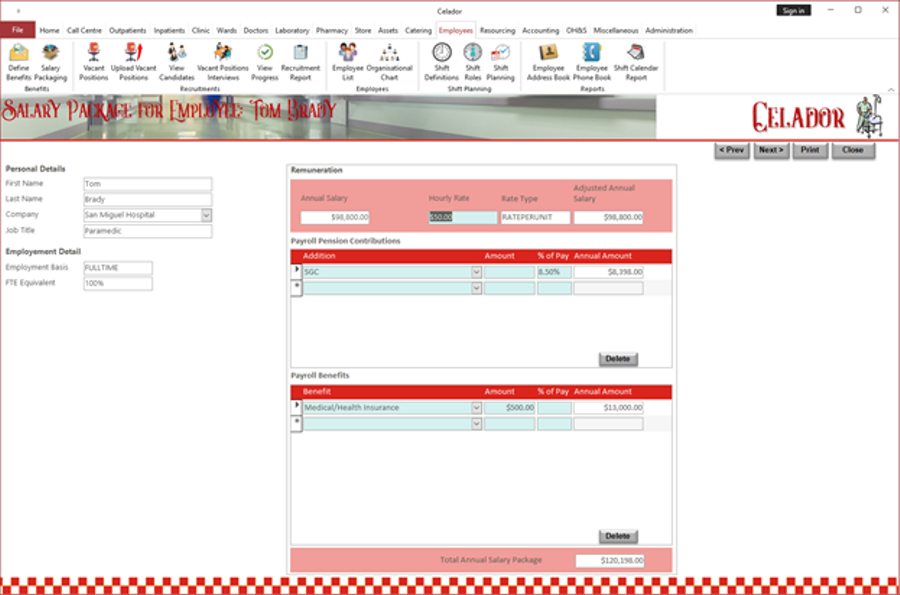Viewport: 900px width, 595px height.
Task: Expand the Medical/Health Insurance benefit dropdown
Action: click(476, 408)
